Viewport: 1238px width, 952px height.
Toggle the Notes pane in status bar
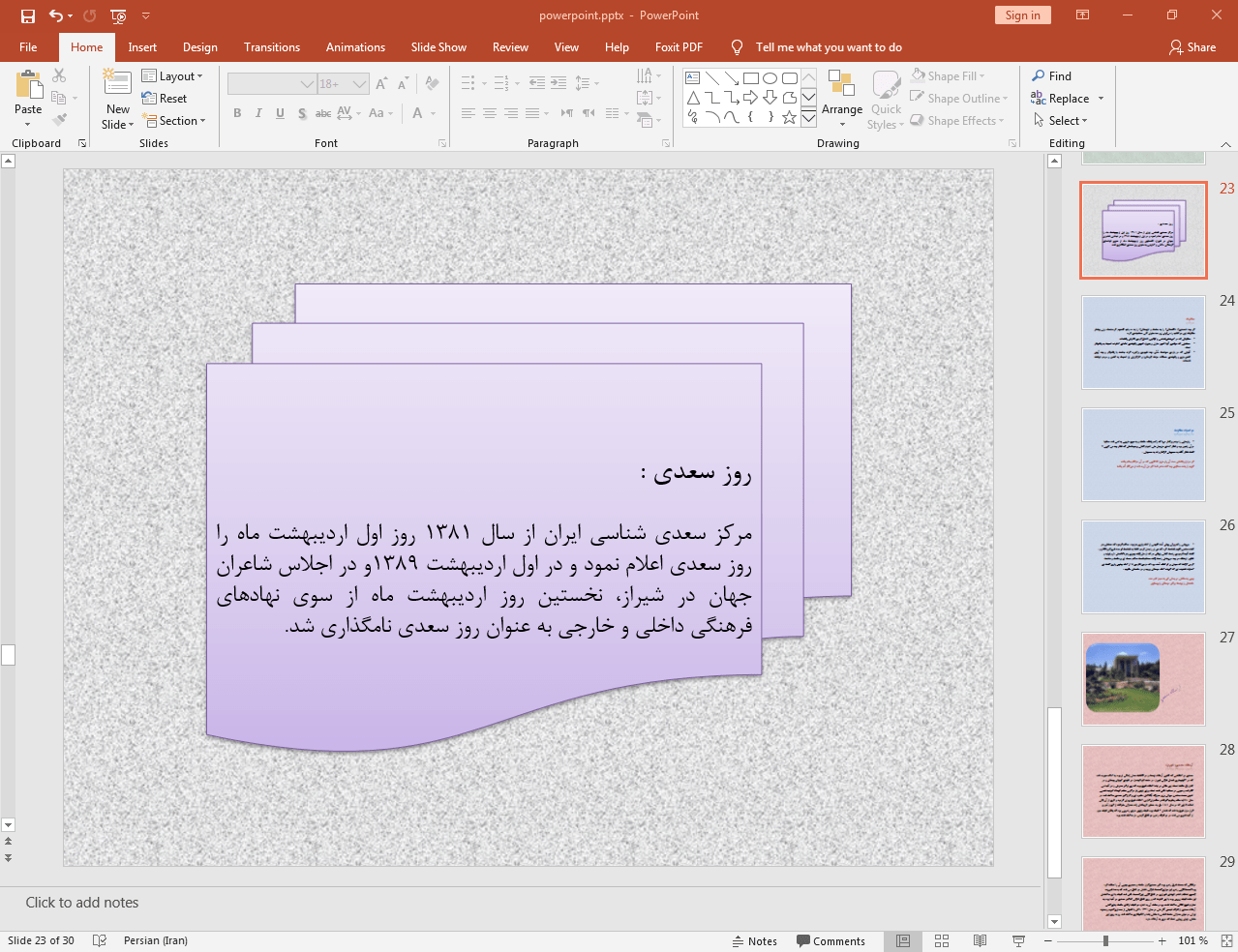(755, 940)
